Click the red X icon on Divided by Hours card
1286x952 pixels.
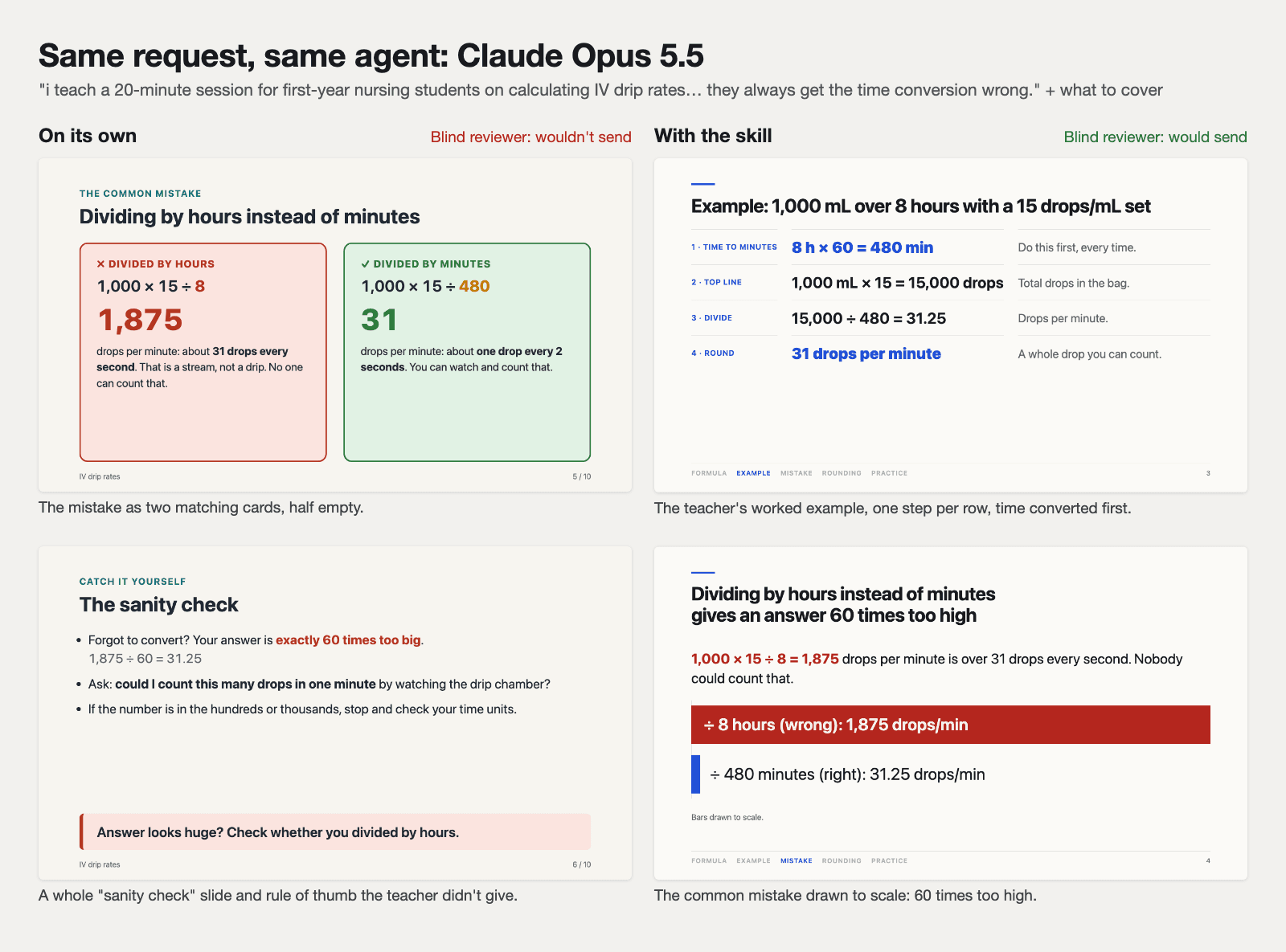[x=100, y=264]
